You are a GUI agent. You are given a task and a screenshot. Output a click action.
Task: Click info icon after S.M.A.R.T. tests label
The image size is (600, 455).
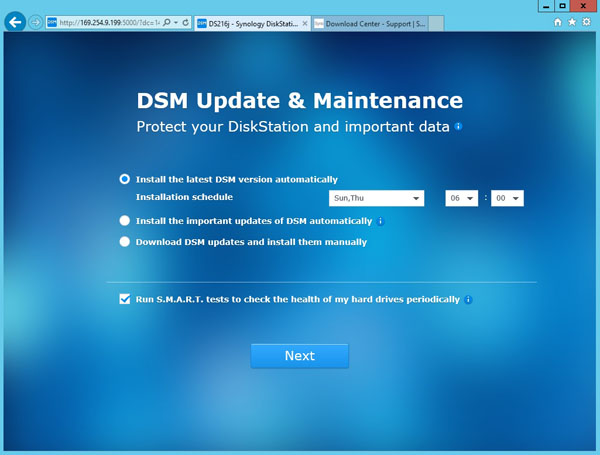coord(468,300)
